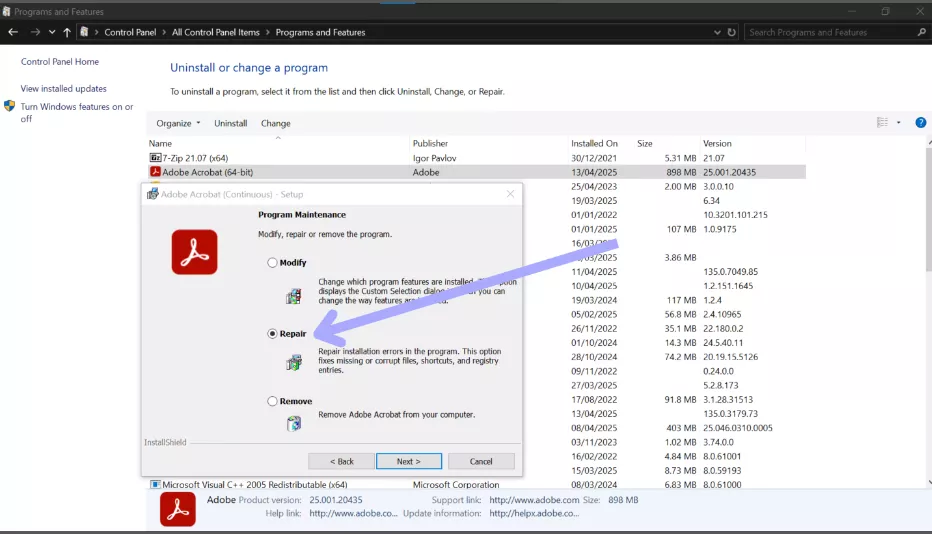The image size is (932, 534).
Task: Select the Repair radio button
Action: coord(272,334)
